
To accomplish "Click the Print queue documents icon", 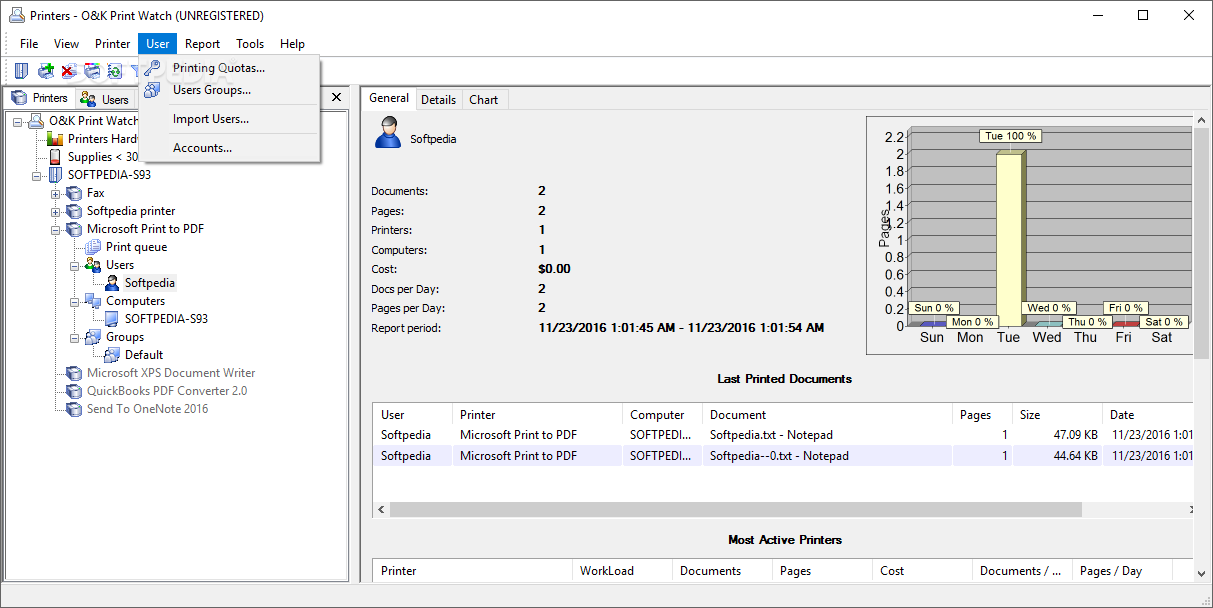I will (x=93, y=247).
